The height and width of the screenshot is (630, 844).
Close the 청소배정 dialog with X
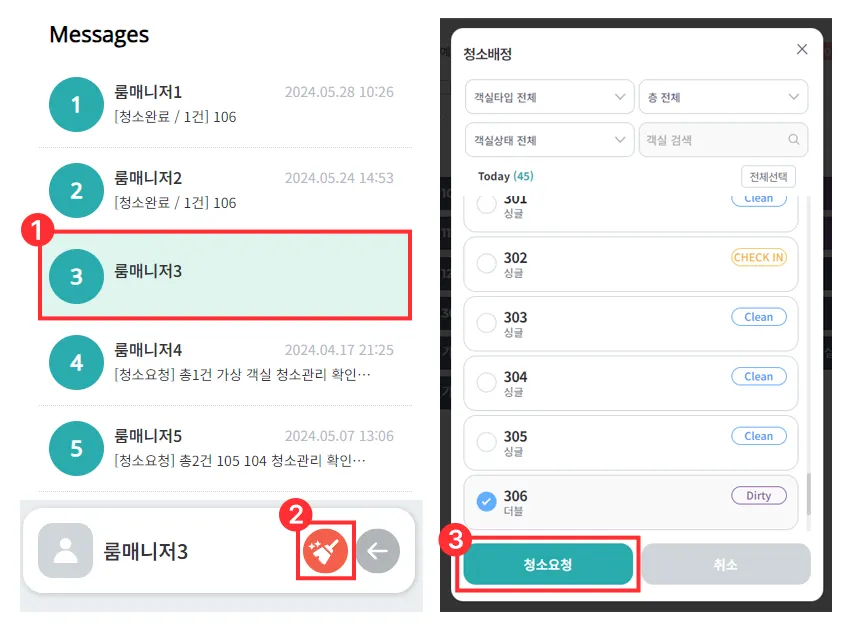[x=802, y=49]
